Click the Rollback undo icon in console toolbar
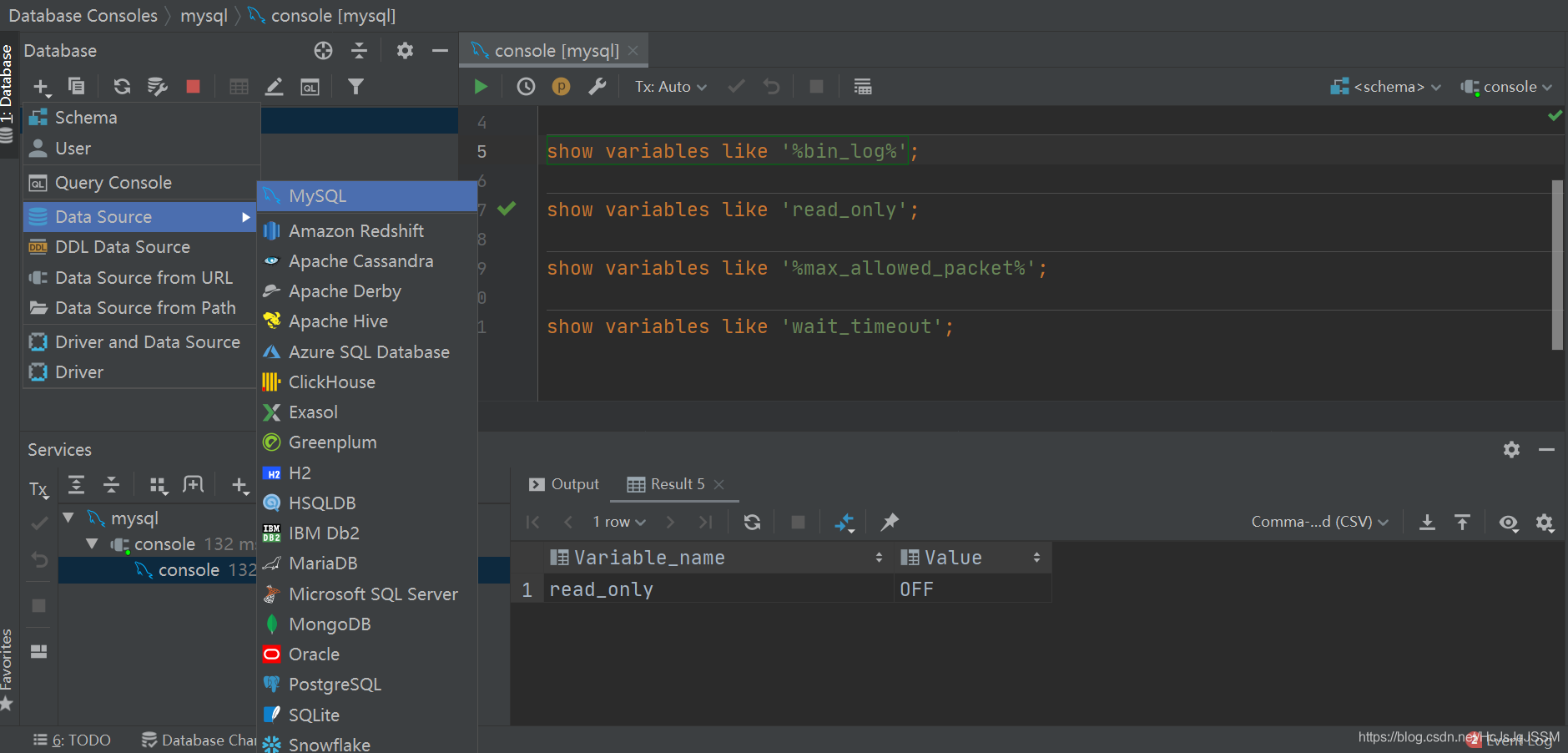 pos(772,86)
